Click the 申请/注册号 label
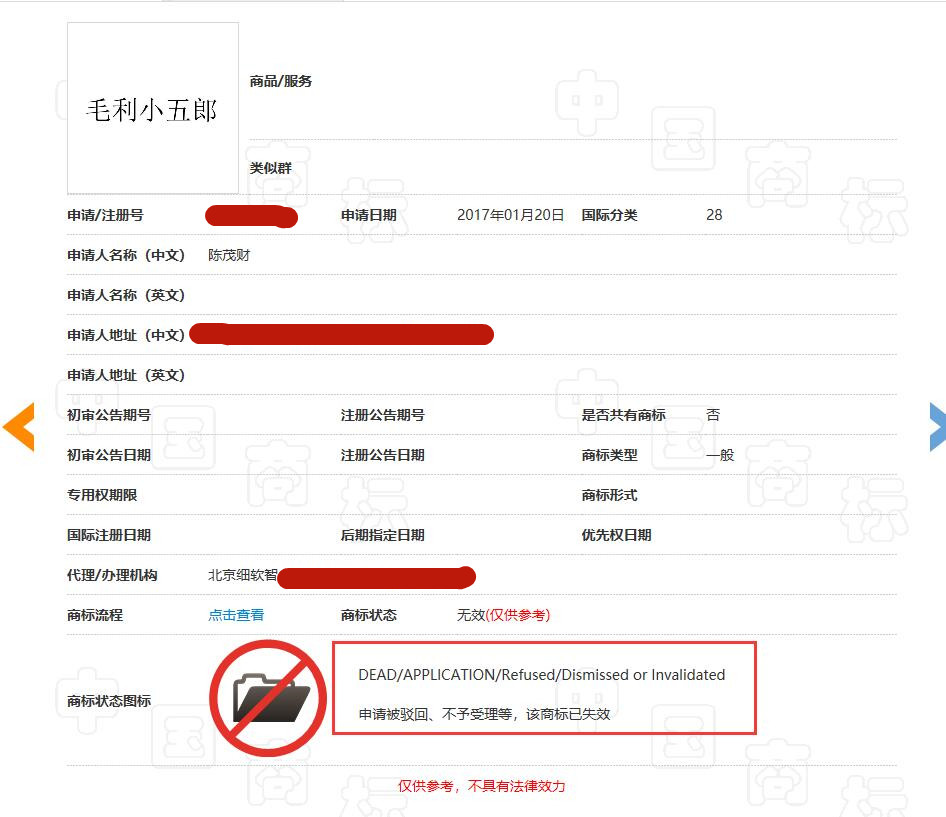Viewport: 946px width, 817px height. point(105,215)
